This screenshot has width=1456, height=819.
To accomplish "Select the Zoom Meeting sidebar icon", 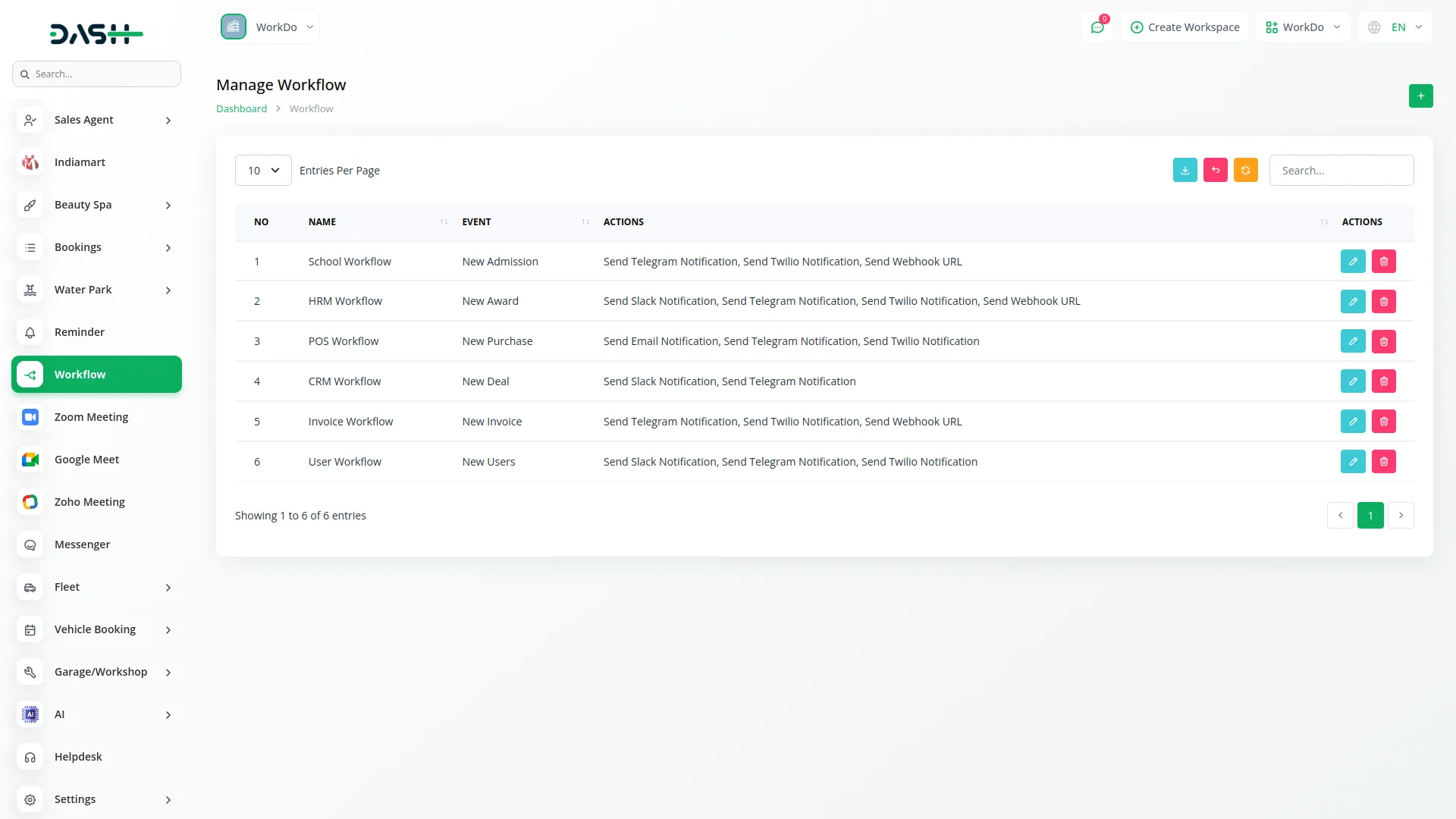I will [30, 416].
